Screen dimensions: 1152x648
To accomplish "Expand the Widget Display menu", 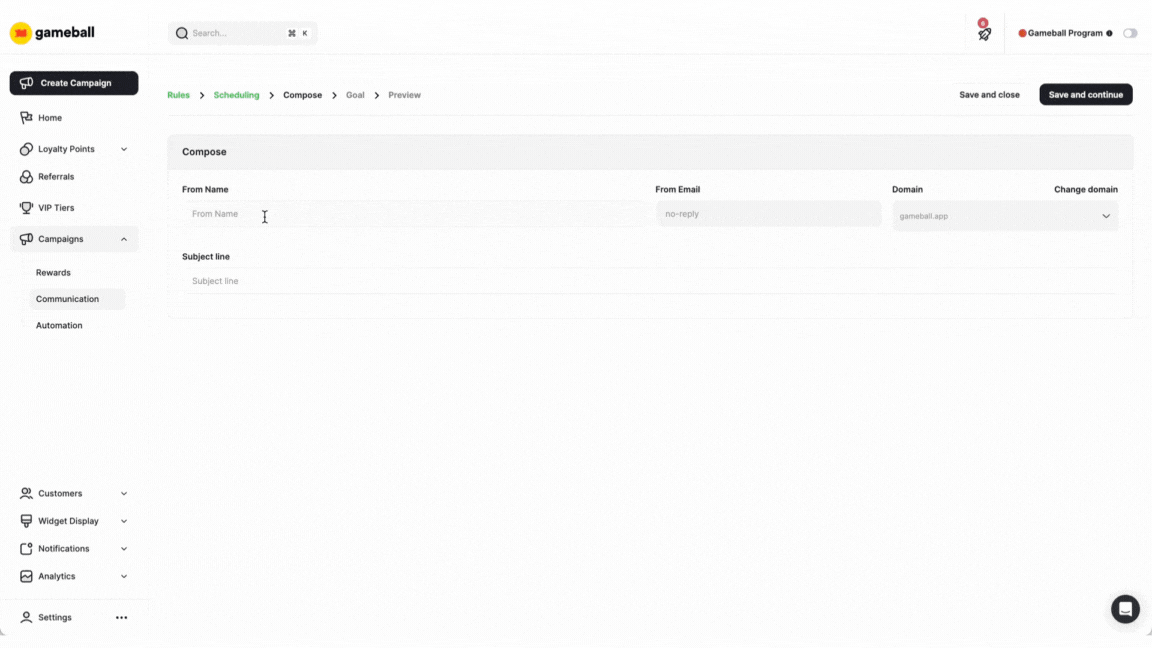I will 67,520.
